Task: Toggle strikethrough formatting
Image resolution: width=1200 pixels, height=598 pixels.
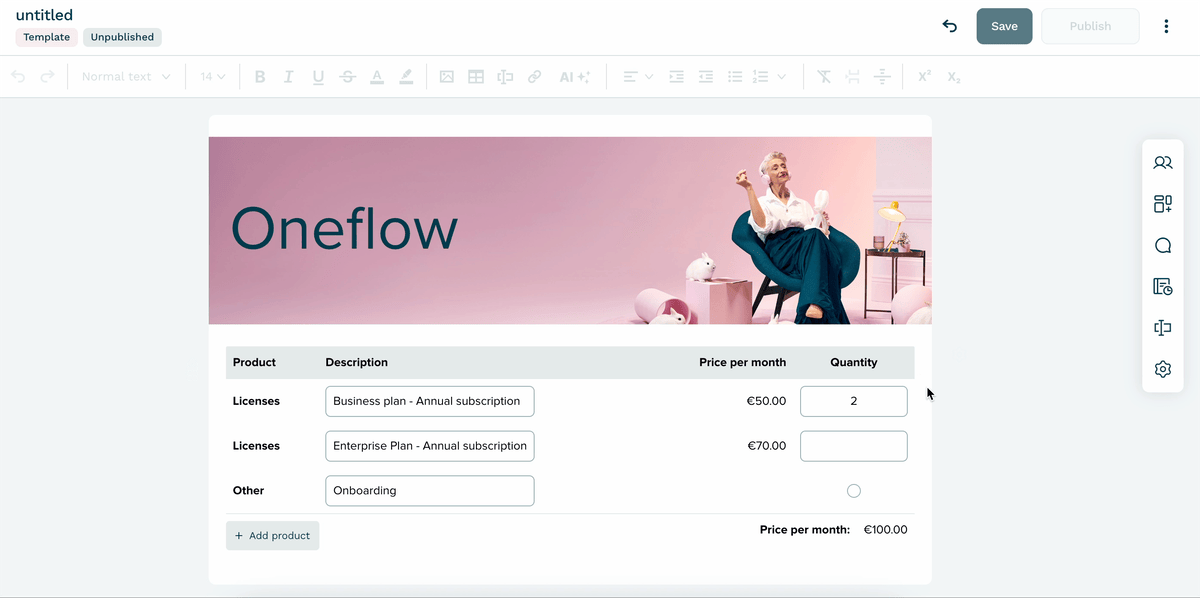Action: click(x=347, y=77)
